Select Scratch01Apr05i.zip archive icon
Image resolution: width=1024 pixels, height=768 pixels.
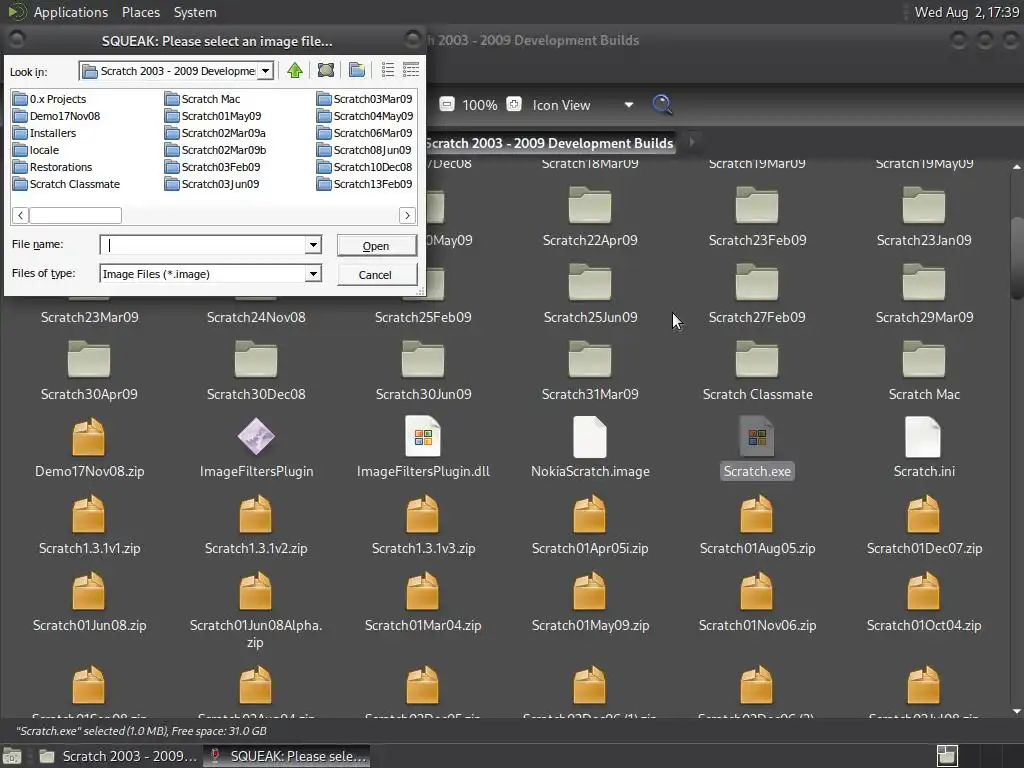tap(590, 514)
